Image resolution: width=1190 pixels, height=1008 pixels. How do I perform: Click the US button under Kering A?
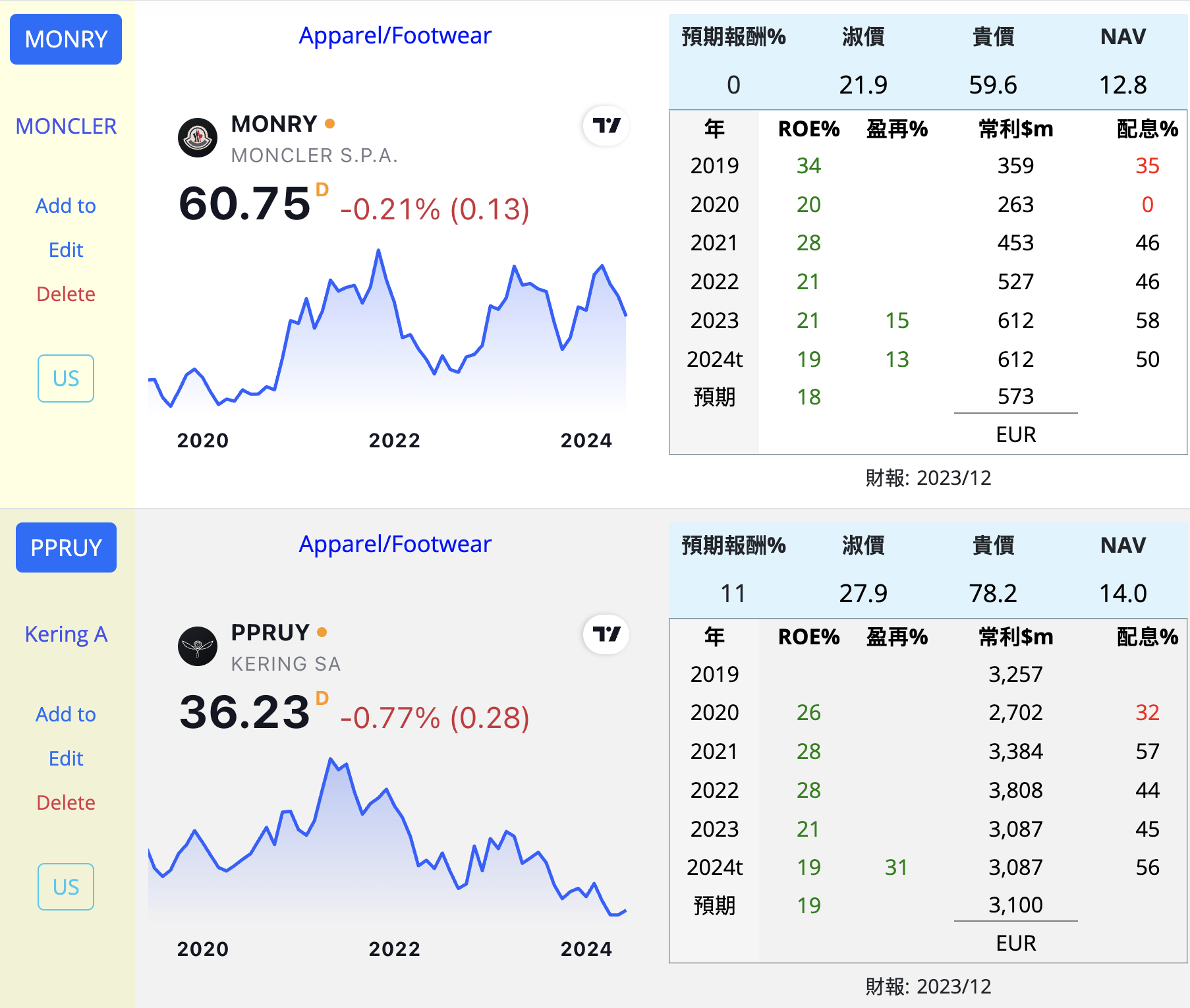click(x=66, y=887)
